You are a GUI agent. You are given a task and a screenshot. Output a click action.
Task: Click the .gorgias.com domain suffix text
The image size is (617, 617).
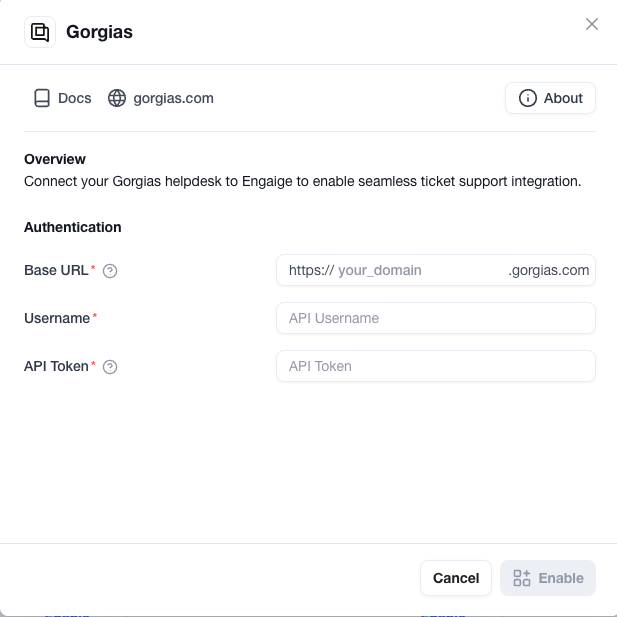click(549, 270)
